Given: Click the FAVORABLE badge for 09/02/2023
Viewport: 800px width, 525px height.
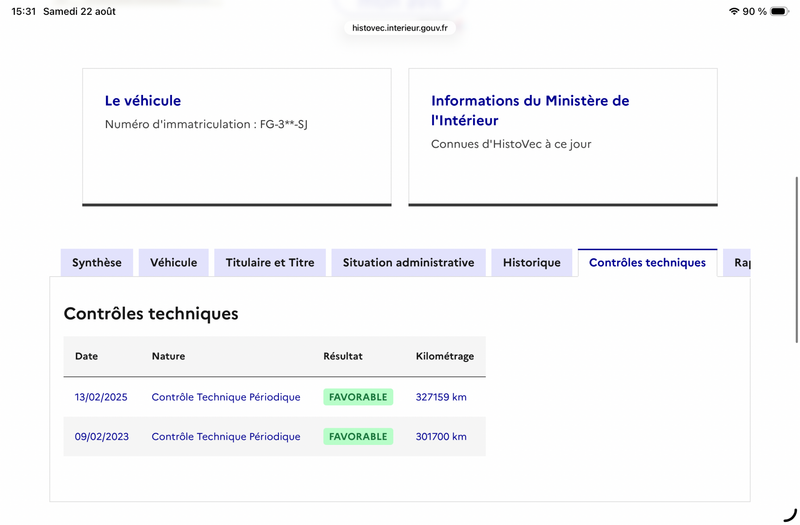Looking at the screenshot, I should pos(358,437).
